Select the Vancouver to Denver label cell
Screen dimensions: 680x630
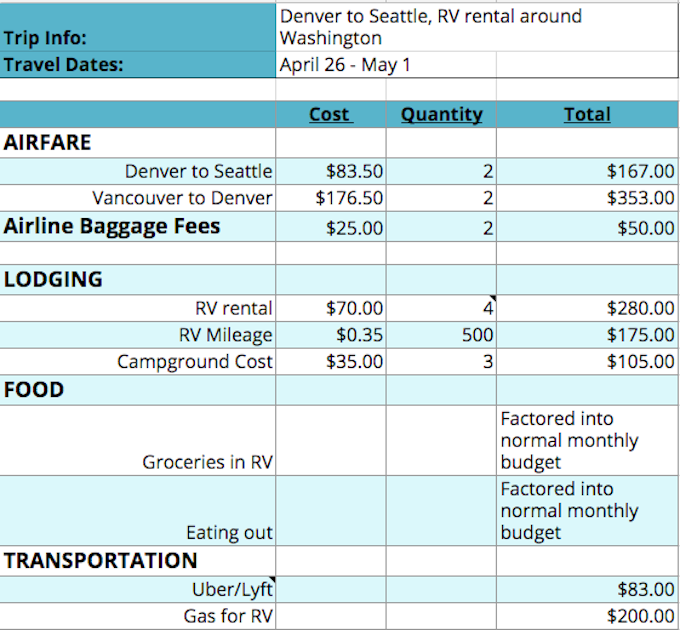(182, 198)
